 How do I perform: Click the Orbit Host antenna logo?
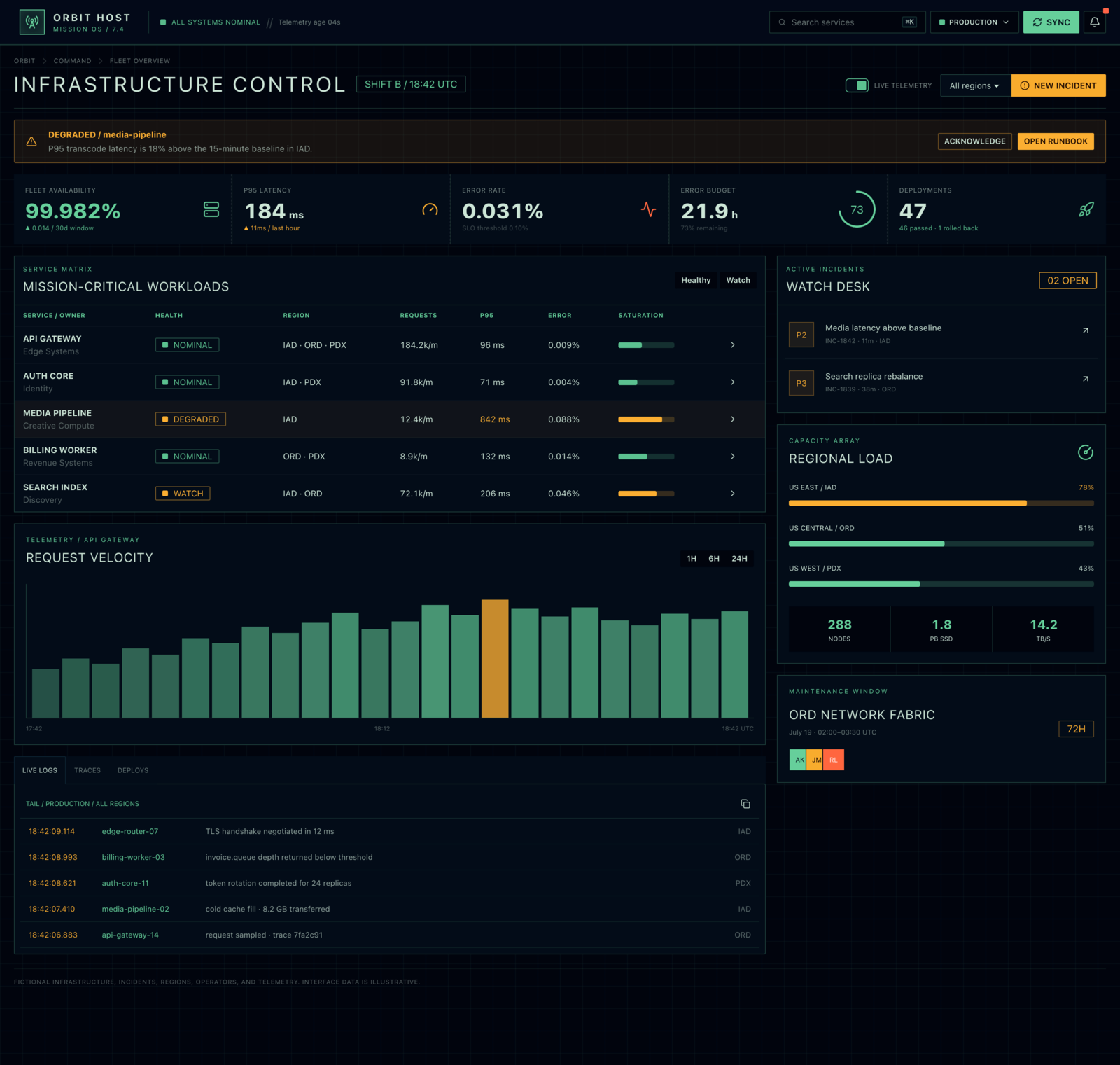point(31,22)
